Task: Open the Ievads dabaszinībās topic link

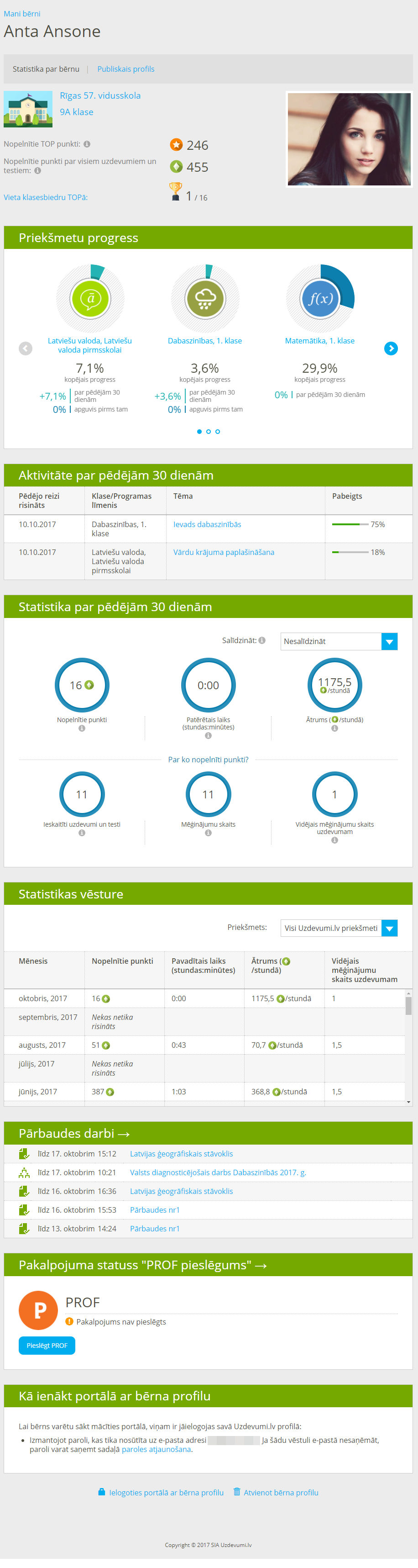Action: click(x=208, y=524)
